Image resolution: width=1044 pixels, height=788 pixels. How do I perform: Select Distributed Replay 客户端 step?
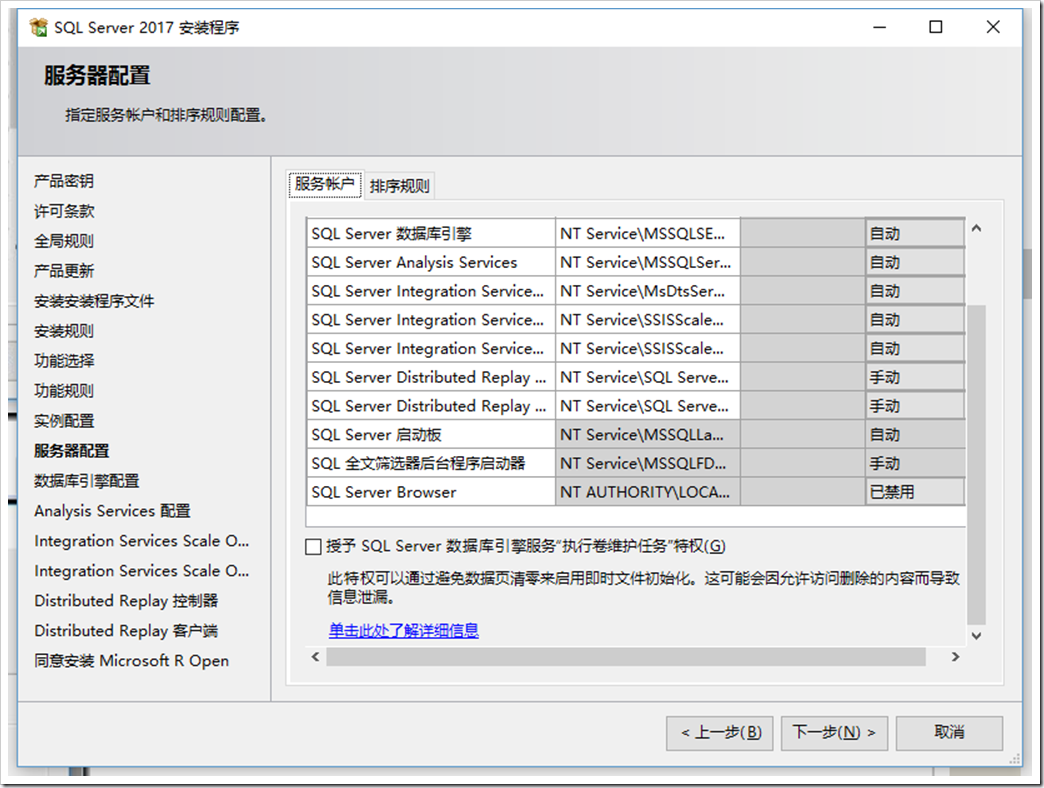pos(126,630)
